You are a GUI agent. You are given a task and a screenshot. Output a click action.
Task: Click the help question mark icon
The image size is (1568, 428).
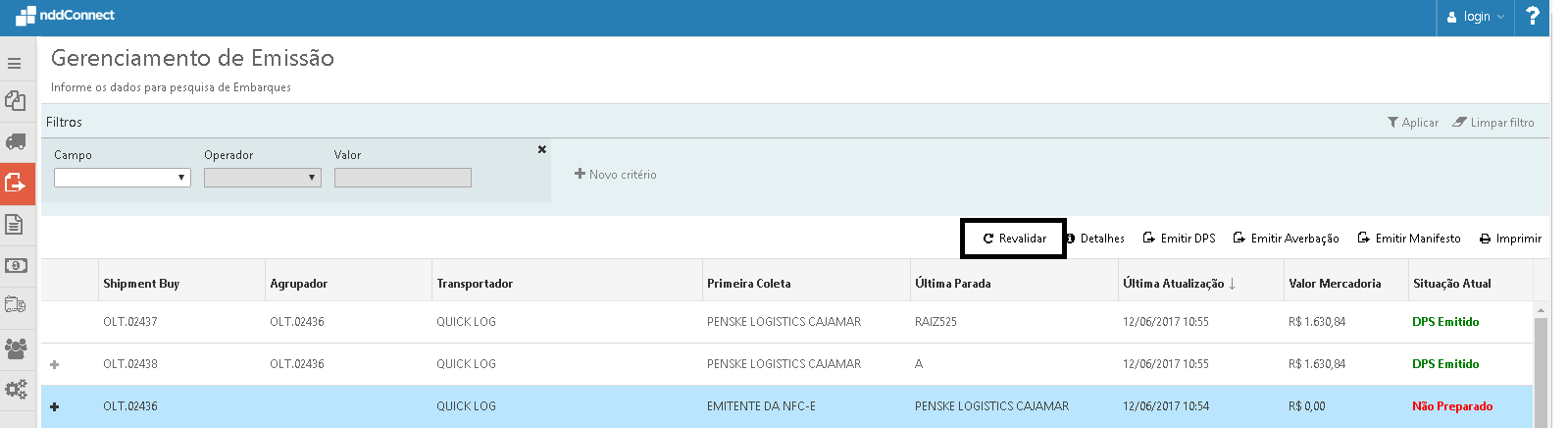click(1533, 17)
